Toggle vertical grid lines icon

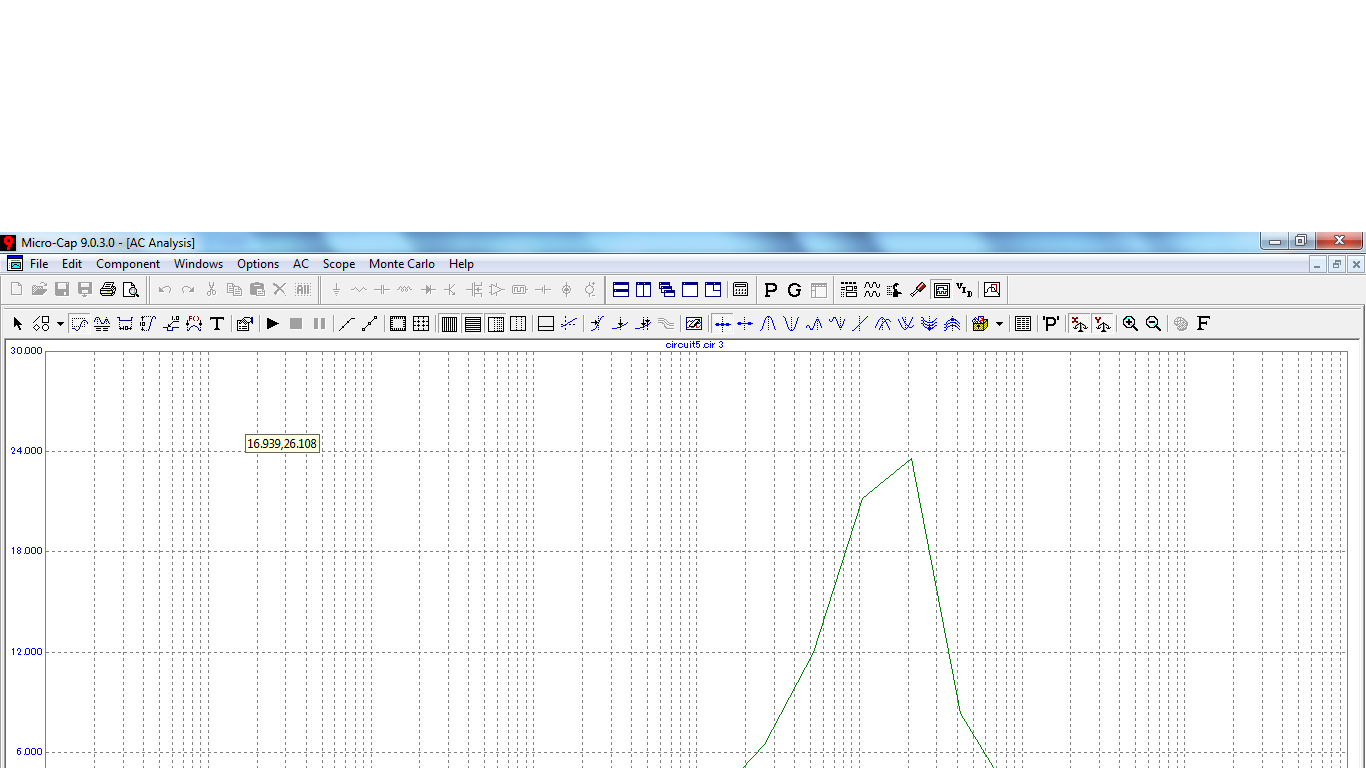point(449,324)
